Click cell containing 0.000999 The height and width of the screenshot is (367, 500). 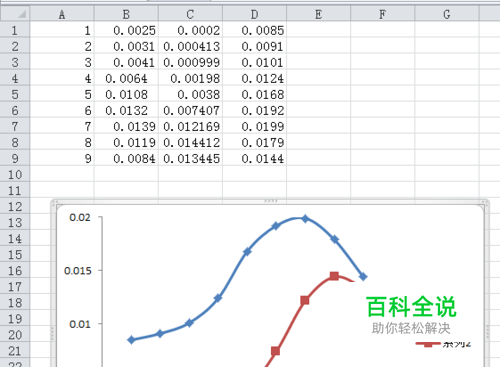(190, 62)
